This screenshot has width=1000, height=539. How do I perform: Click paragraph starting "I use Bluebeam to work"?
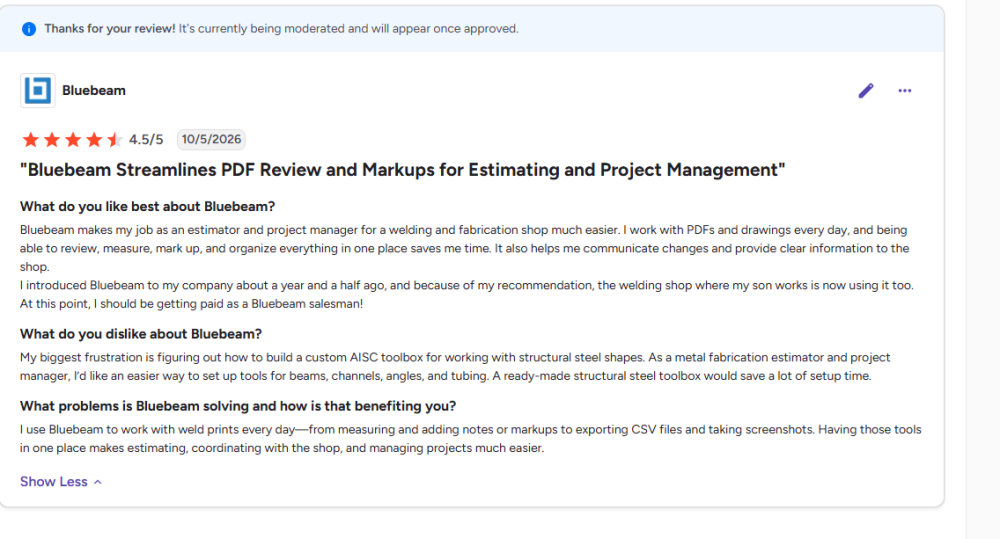(471, 439)
